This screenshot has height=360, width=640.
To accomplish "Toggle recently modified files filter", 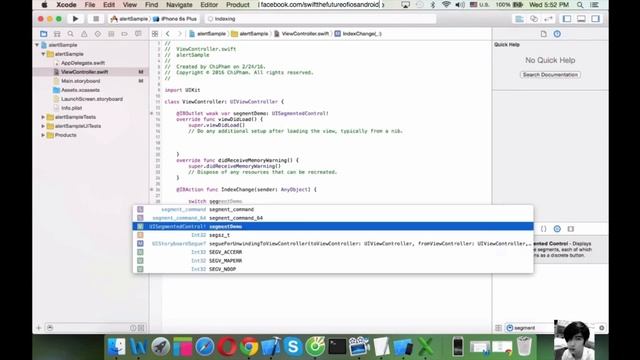I will (x=133, y=328).
